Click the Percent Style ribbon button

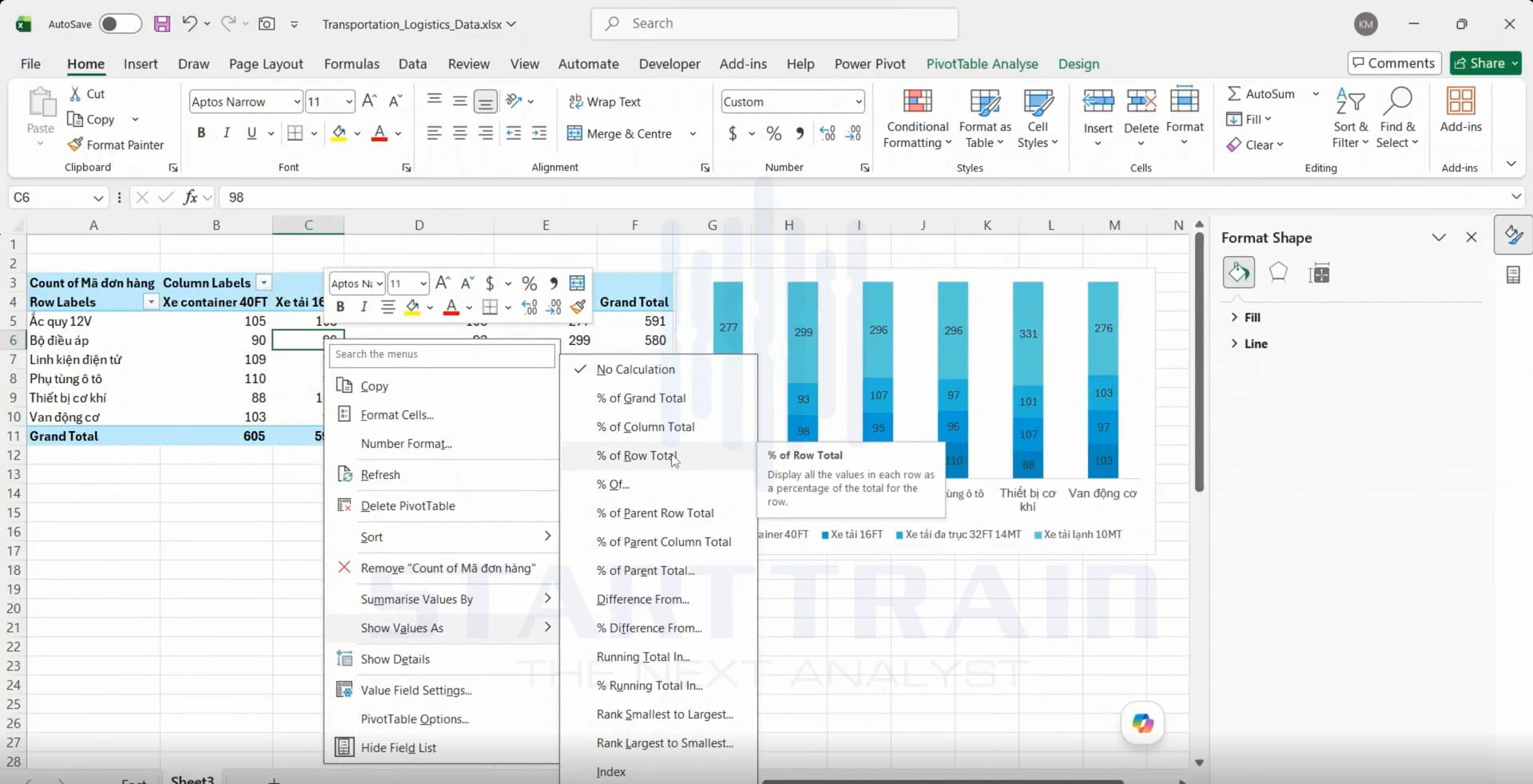tap(774, 133)
